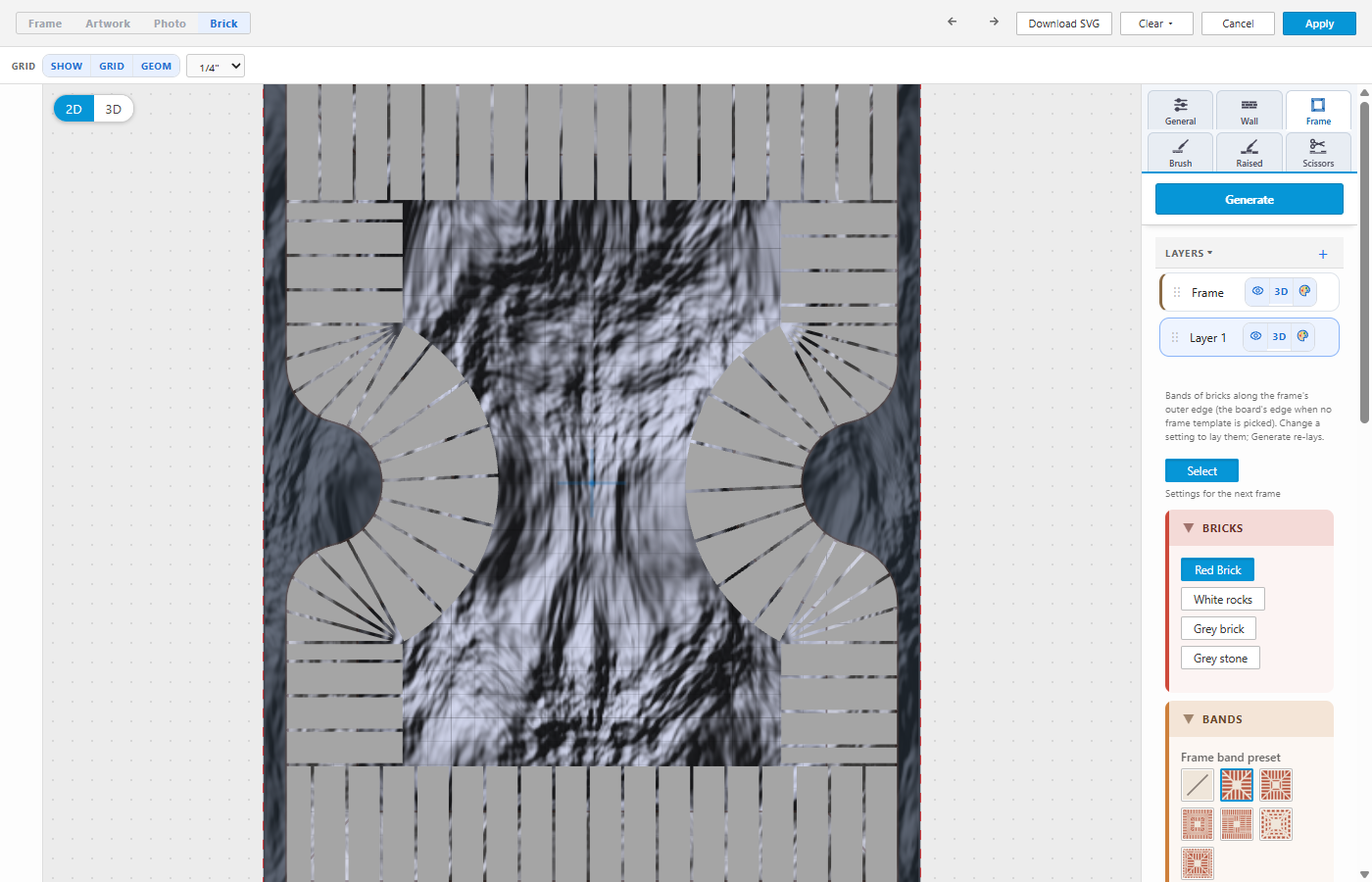
Task: Click the scrollbar up arrow
Action: click(x=1364, y=92)
